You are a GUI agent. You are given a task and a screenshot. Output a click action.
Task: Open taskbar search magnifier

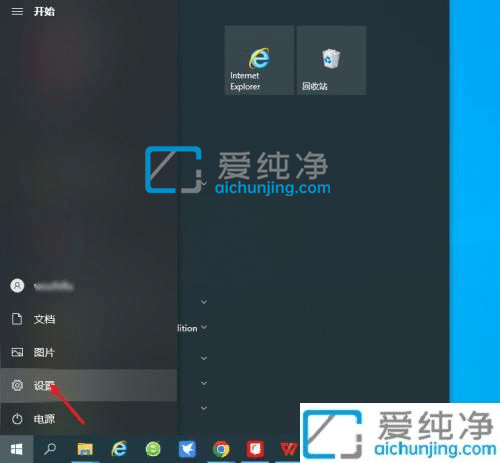pyautogui.click(x=50, y=449)
